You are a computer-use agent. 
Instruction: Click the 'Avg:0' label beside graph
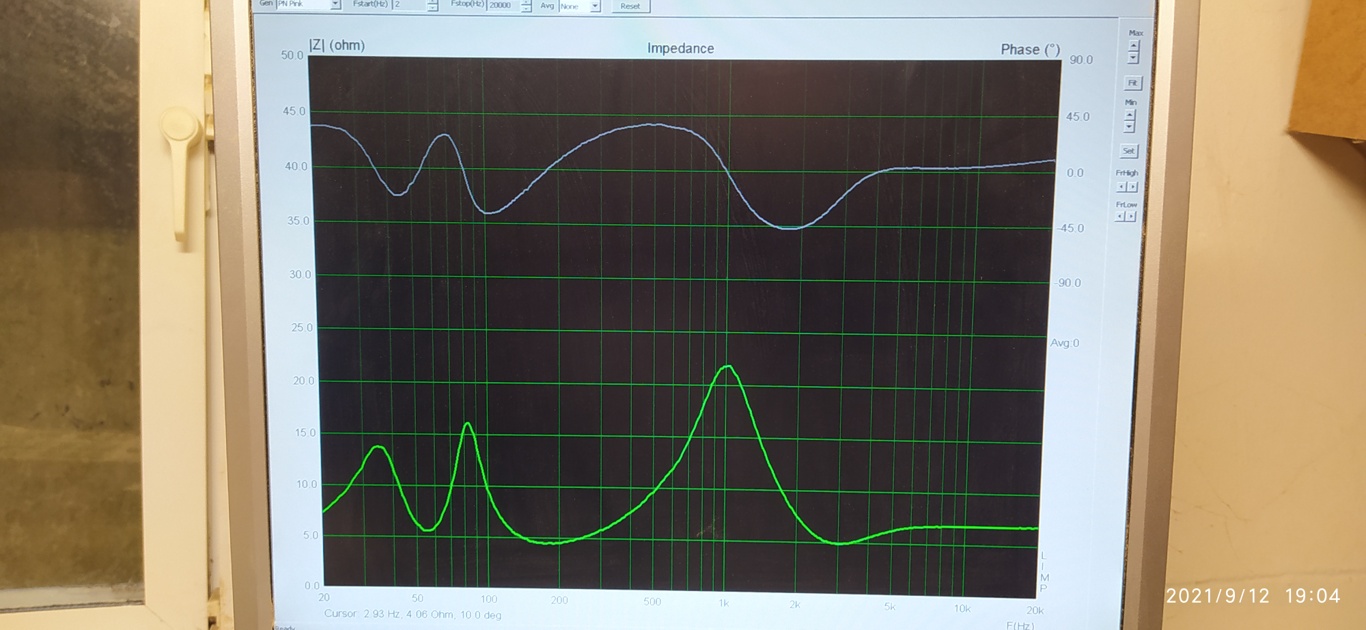click(1064, 343)
